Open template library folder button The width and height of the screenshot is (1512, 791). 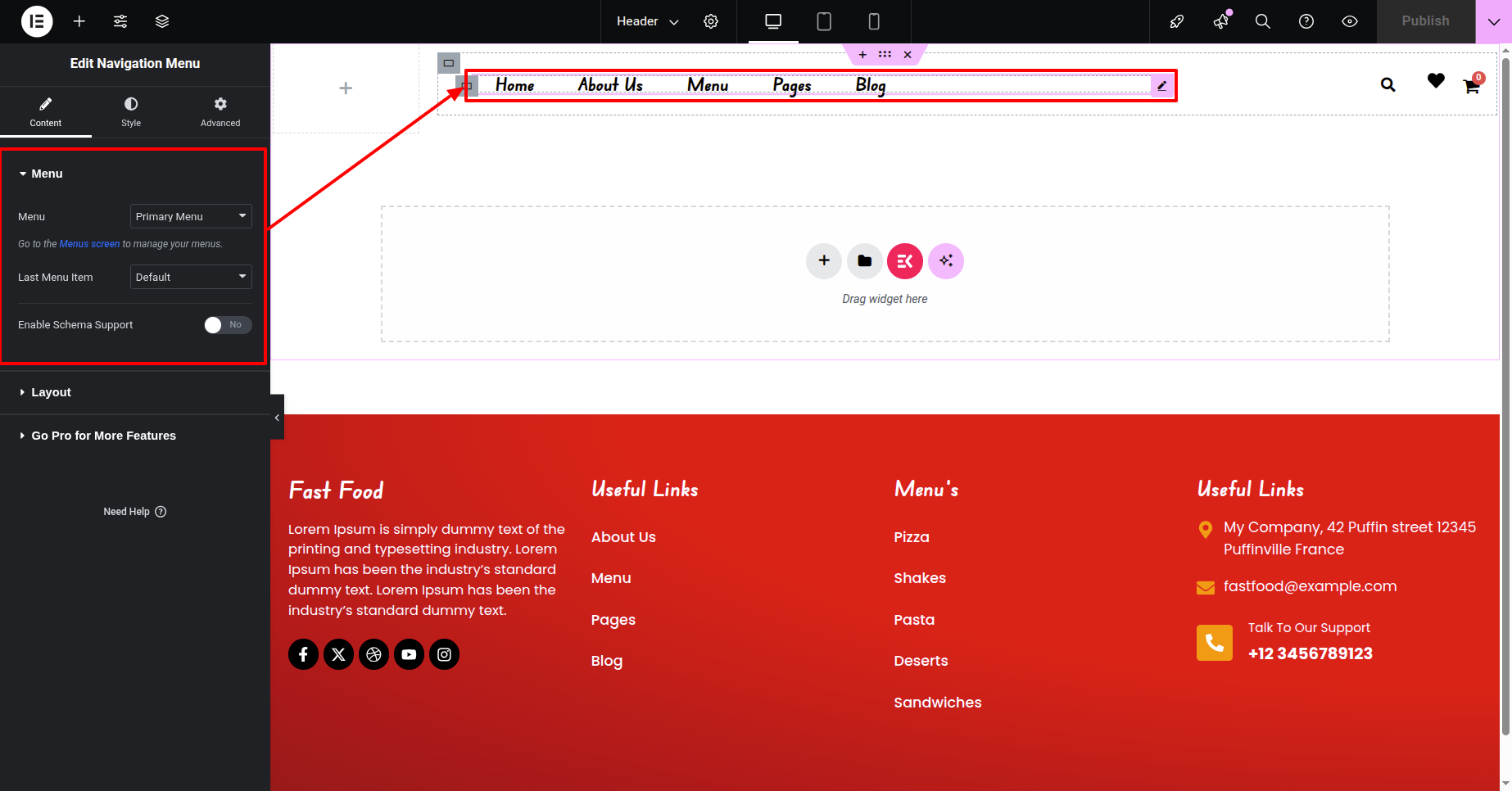click(x=865, y=261)
